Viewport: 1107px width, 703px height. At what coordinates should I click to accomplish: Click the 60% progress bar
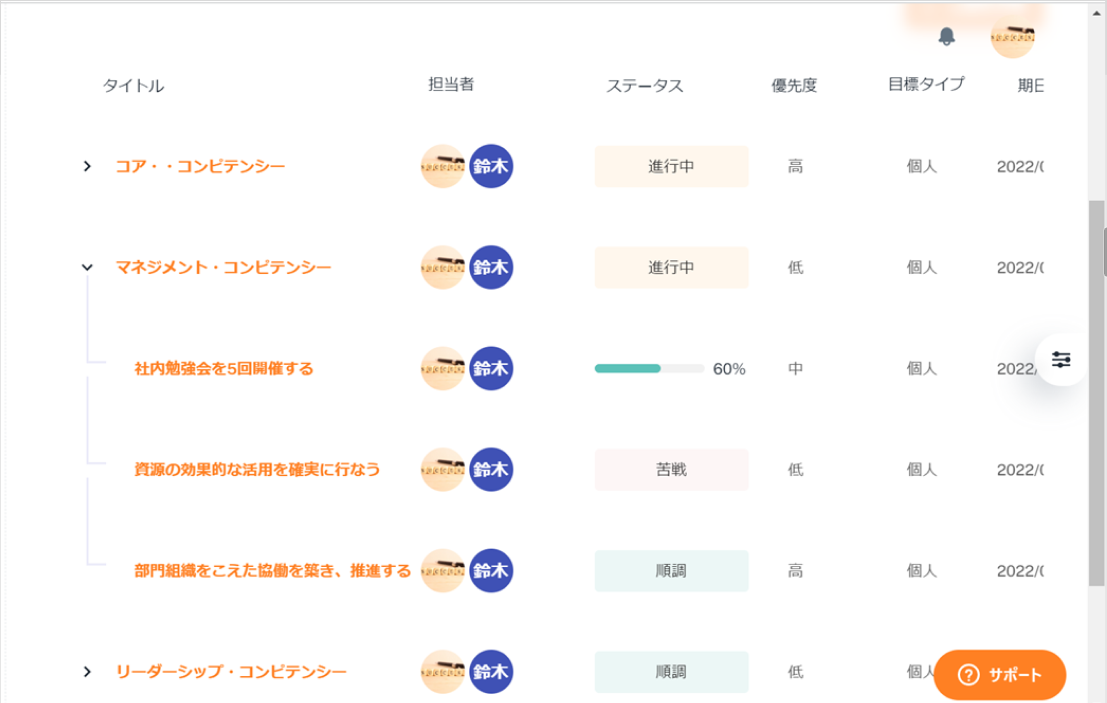(650, 368)
